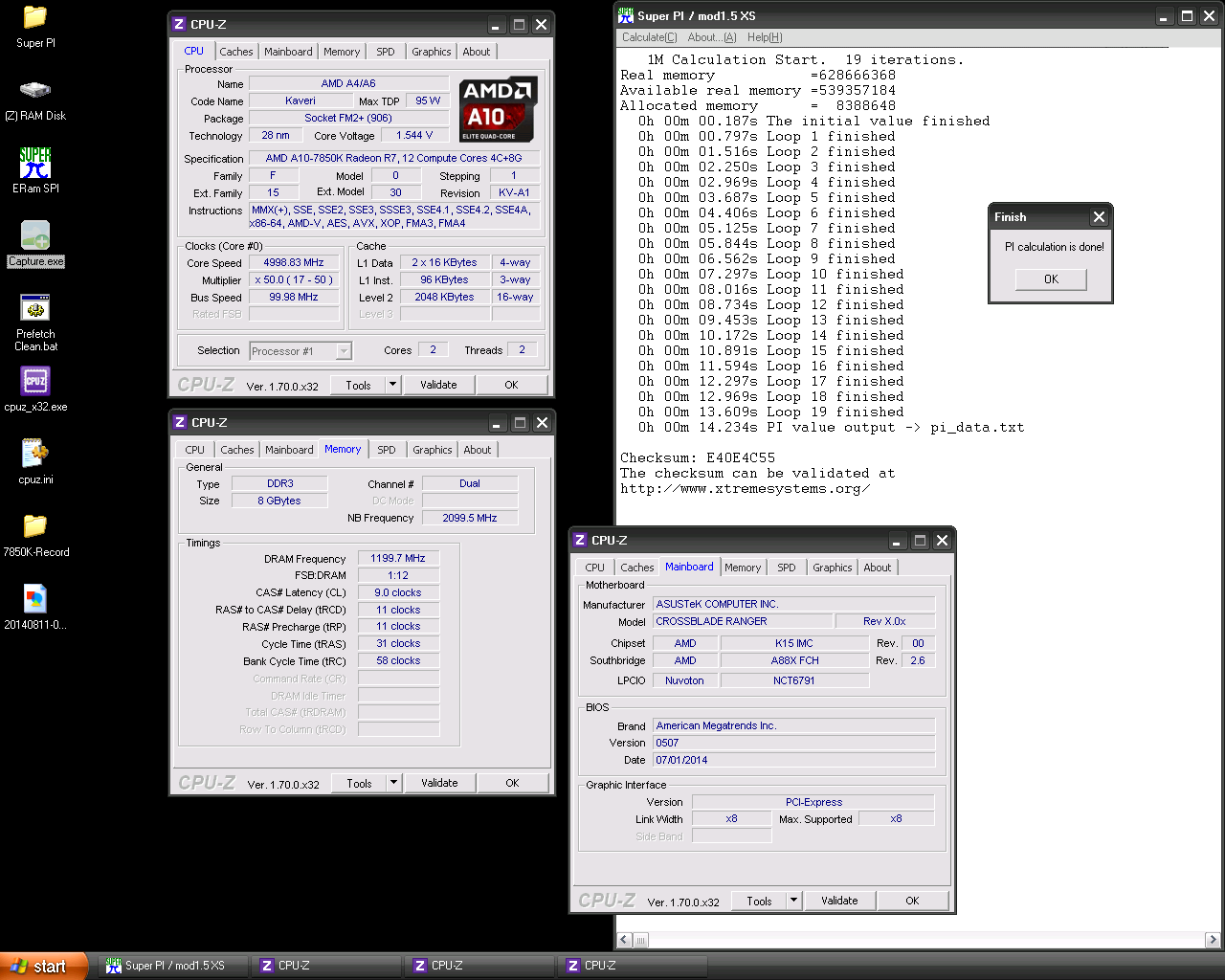Click Super PI horizontal scrollbar left arrow

point(625,940)
